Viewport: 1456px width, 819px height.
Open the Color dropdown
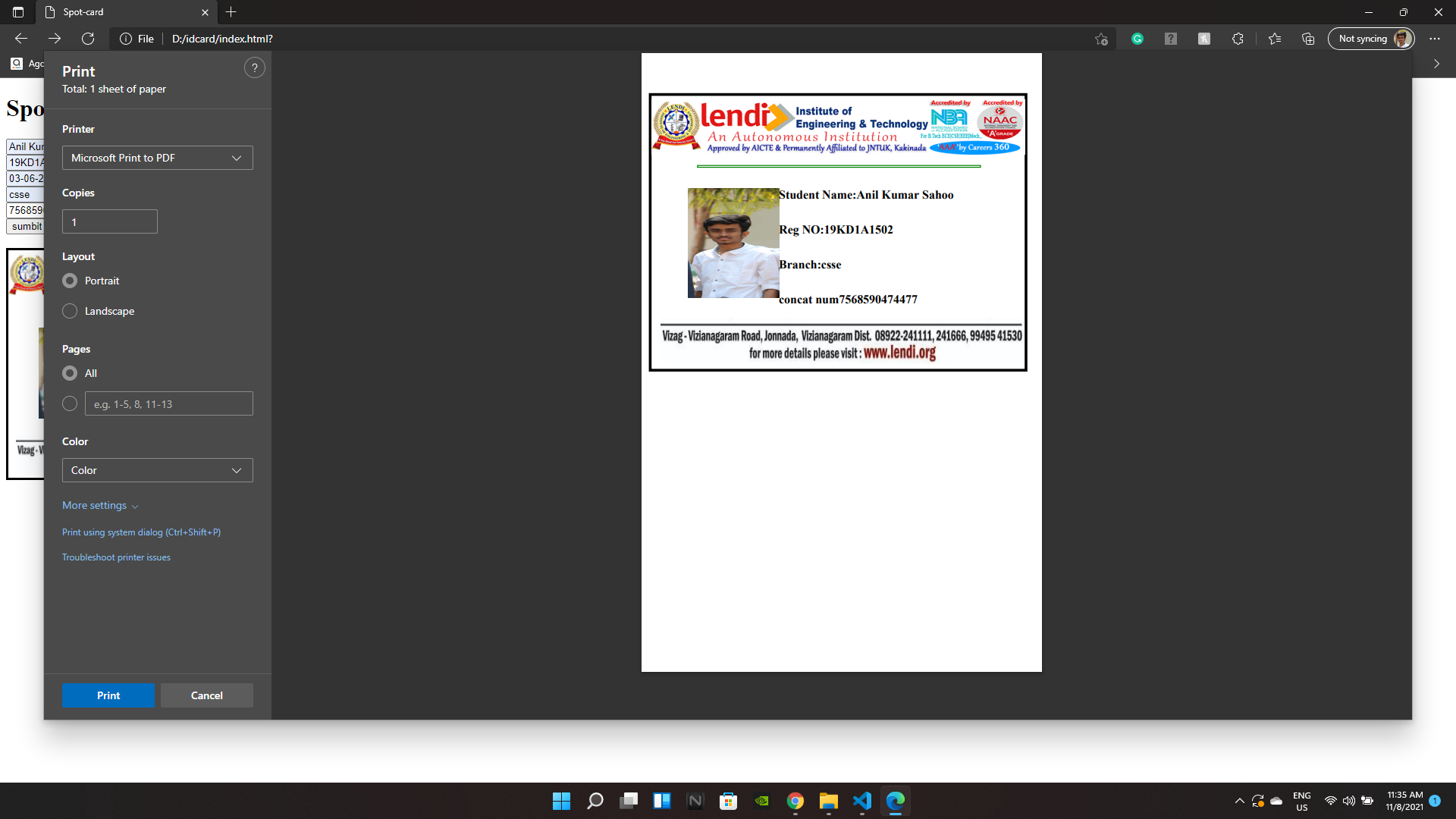[x=157, y=470]
